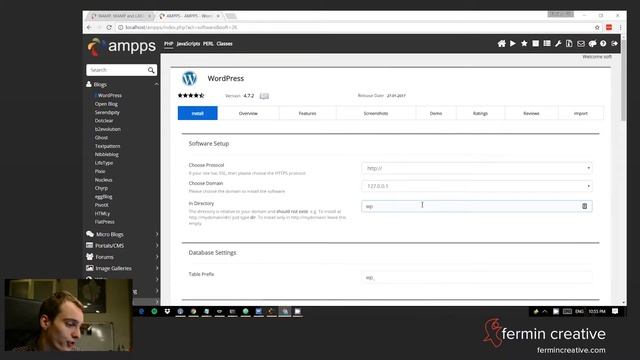This screenshot has height=360, width=640.
Task: Select the PHP scripts menu
Action: 169,44
